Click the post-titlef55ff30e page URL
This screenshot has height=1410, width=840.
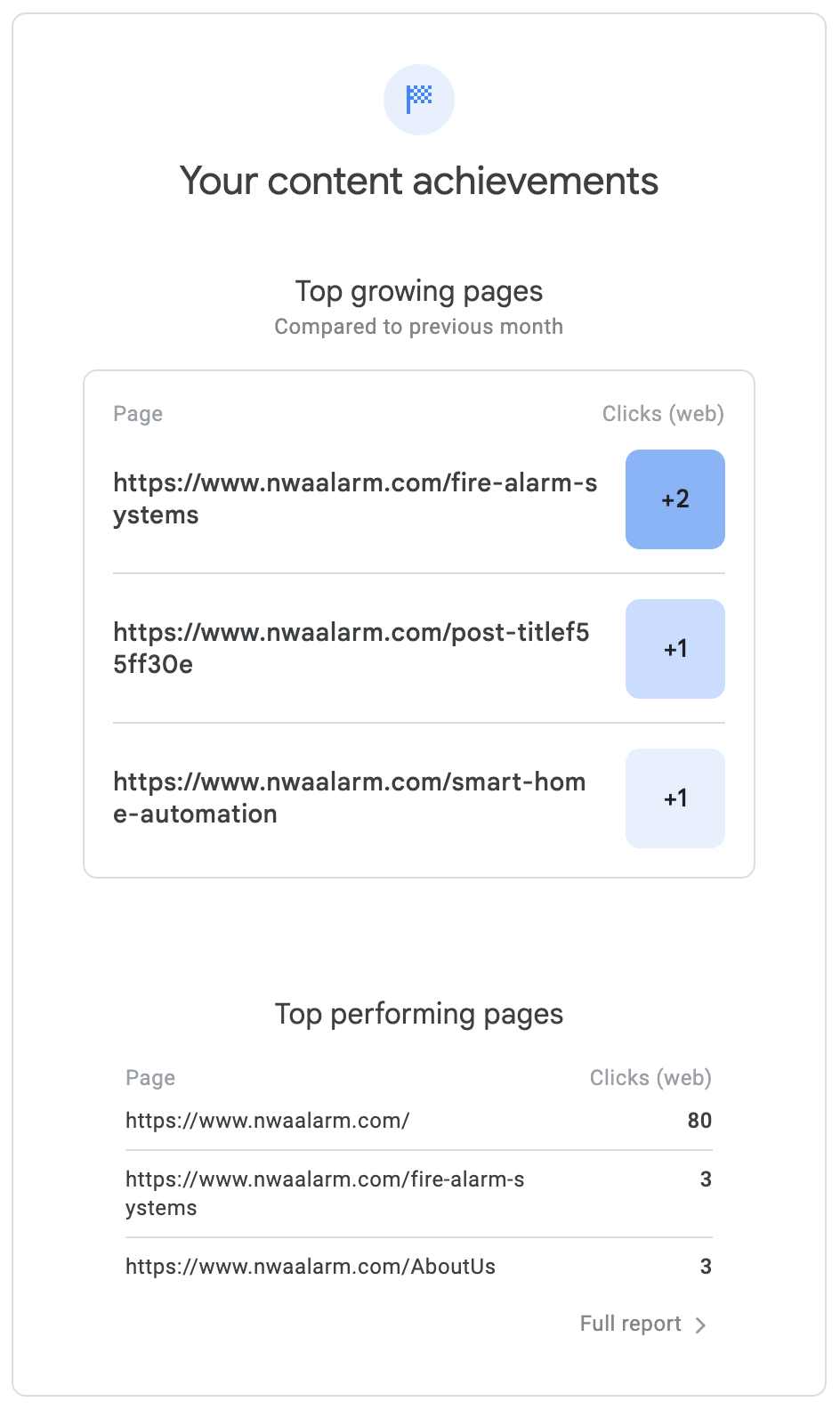(x=351, y=648)
